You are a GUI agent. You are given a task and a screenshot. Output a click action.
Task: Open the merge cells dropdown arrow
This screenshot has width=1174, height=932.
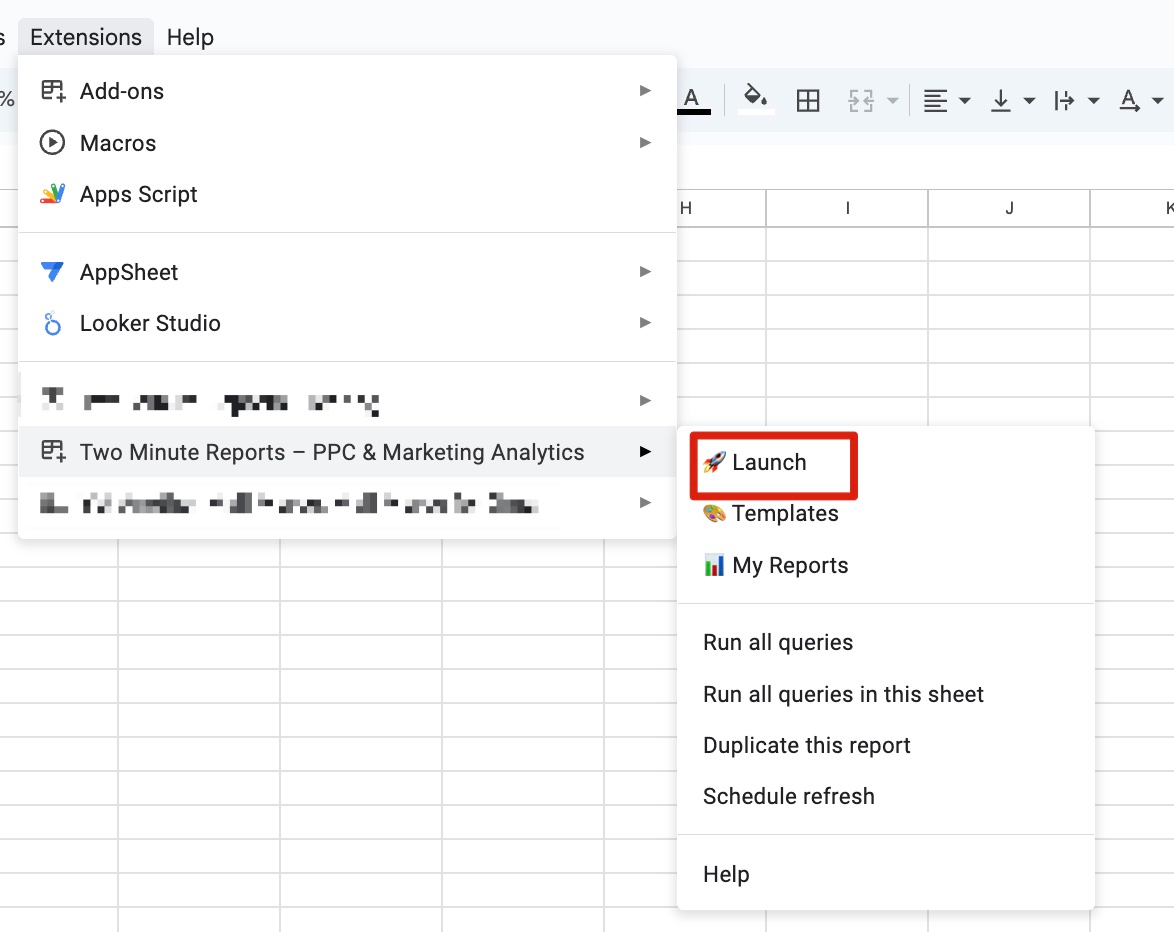[x=892, y=100]
